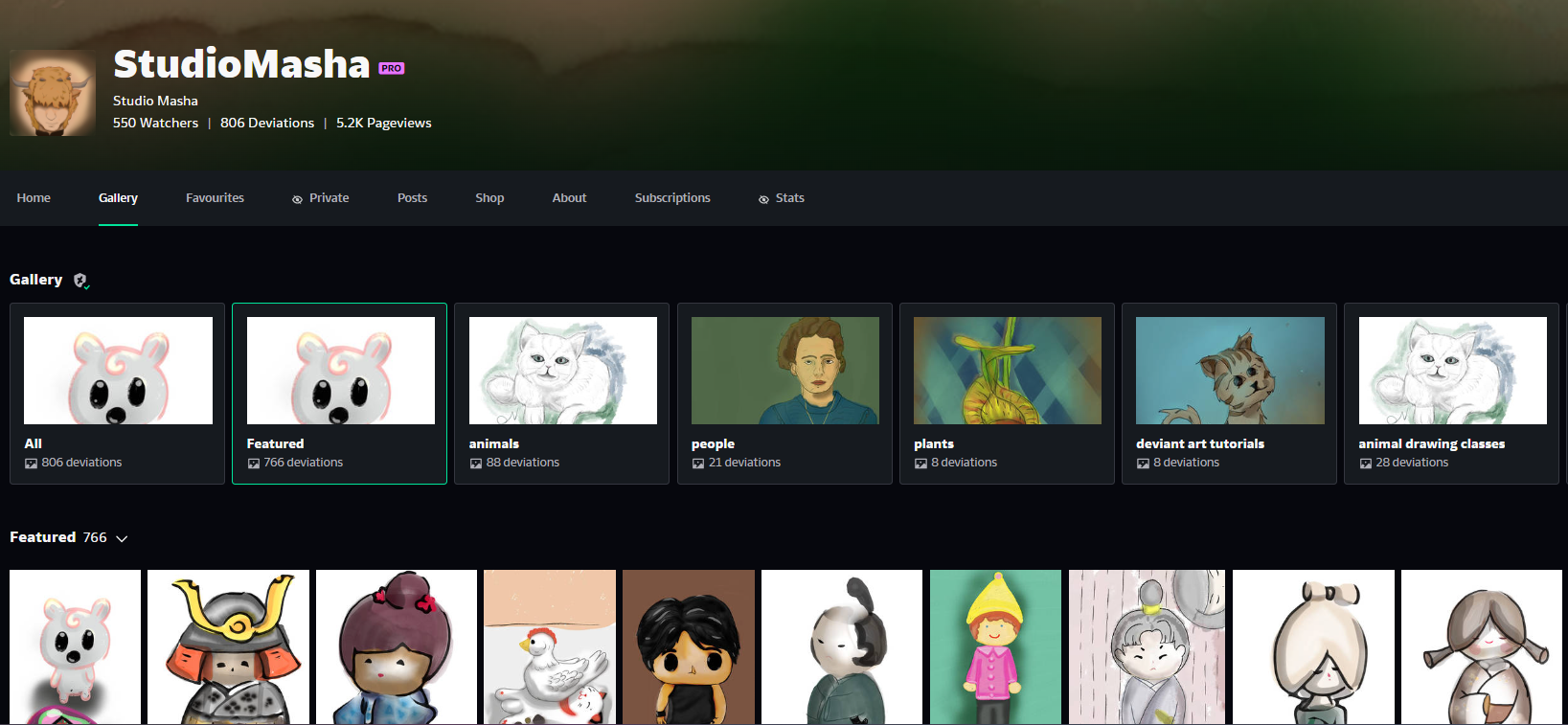Image resolution: width=1568 pixels, height=725 pixels.
Task: Click the 'deviant art tutorials' title
Action: (1200, 443)
